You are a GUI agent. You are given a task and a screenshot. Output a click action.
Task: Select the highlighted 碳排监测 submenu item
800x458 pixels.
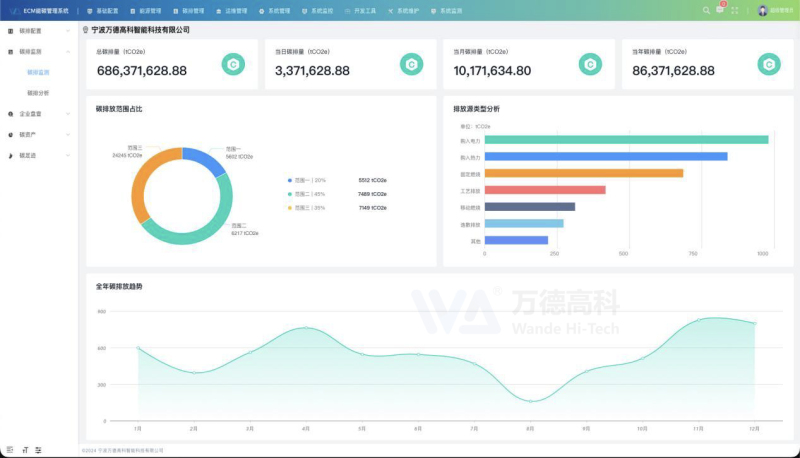[x=38, y=72]
